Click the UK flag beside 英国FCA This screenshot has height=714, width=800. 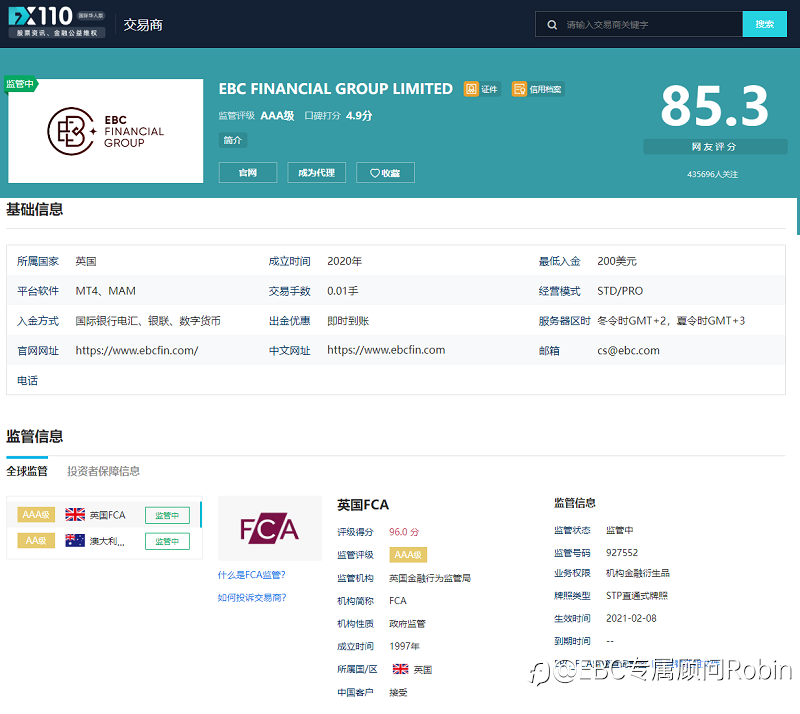pyautogui.click(x=75, y=514)
